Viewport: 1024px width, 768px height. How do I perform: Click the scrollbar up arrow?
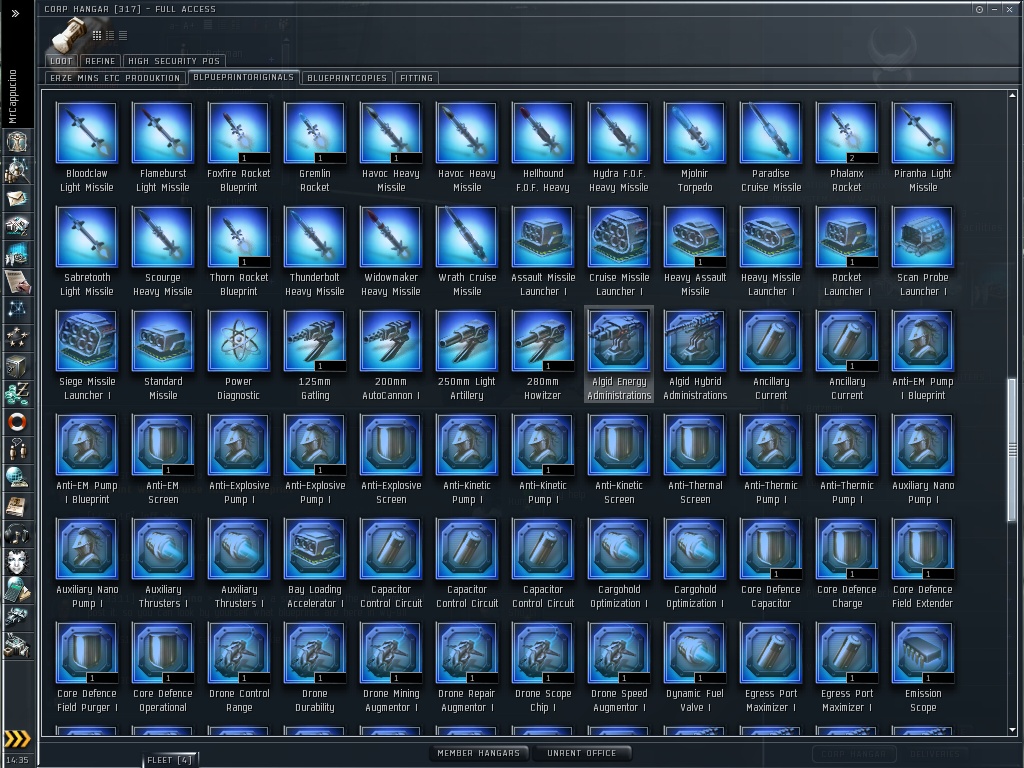pyautogui.click(x=1012, y=95)
